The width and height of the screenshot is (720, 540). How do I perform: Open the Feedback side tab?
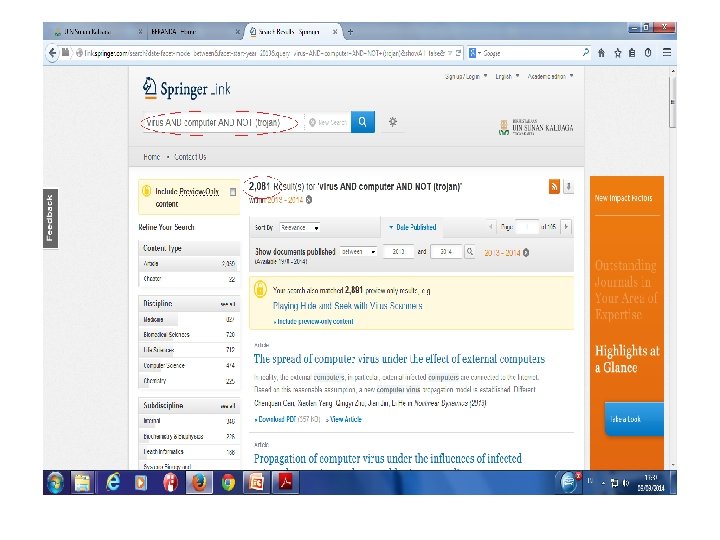[50, 218]
